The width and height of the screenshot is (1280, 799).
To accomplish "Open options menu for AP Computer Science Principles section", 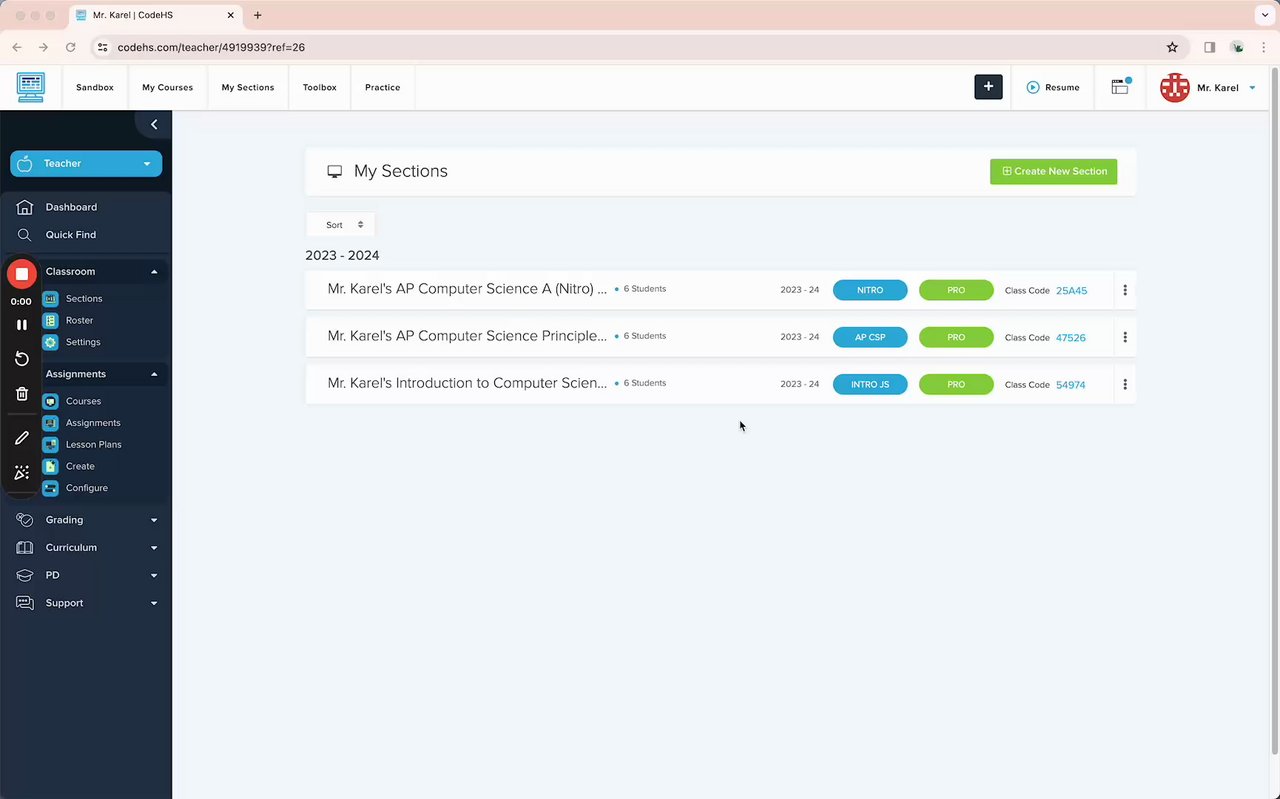I will [1125, 337].
